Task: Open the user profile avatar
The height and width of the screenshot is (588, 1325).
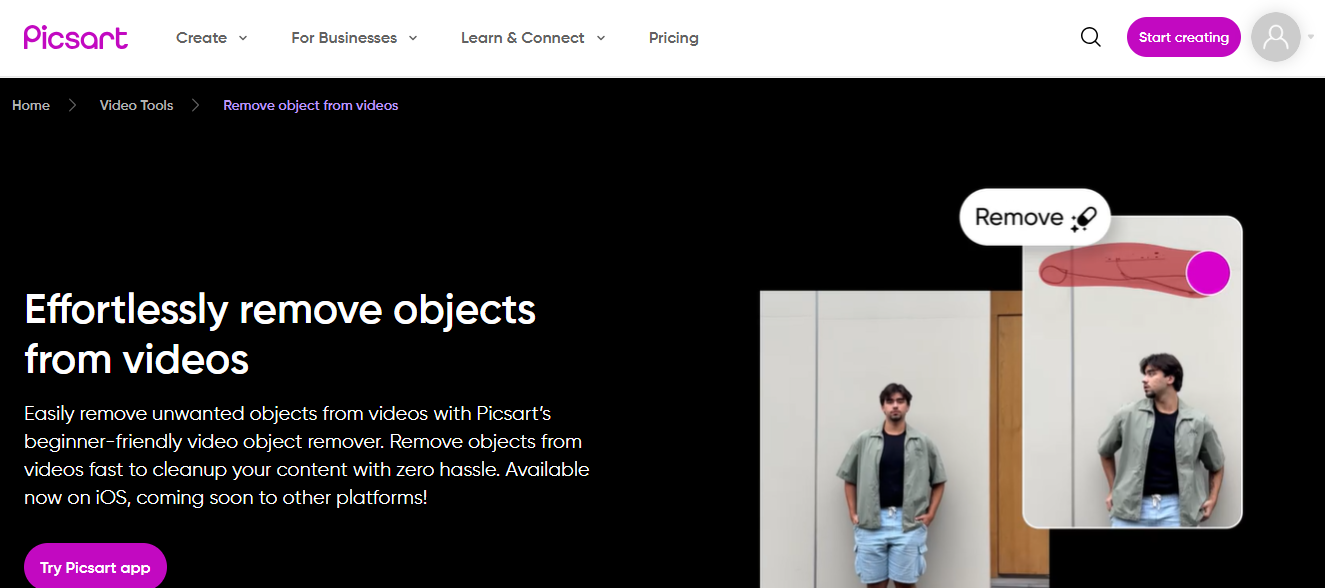Action: pos(1275,37)
